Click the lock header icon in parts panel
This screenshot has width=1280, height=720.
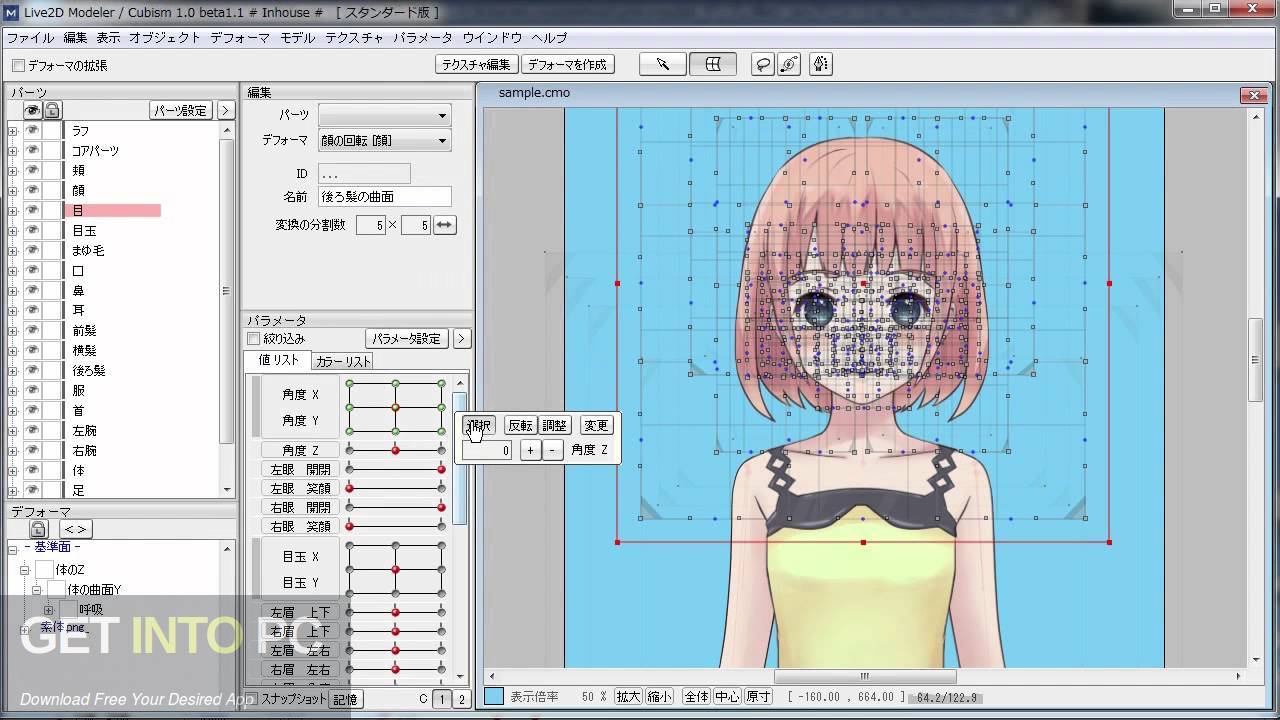(52, 111)
